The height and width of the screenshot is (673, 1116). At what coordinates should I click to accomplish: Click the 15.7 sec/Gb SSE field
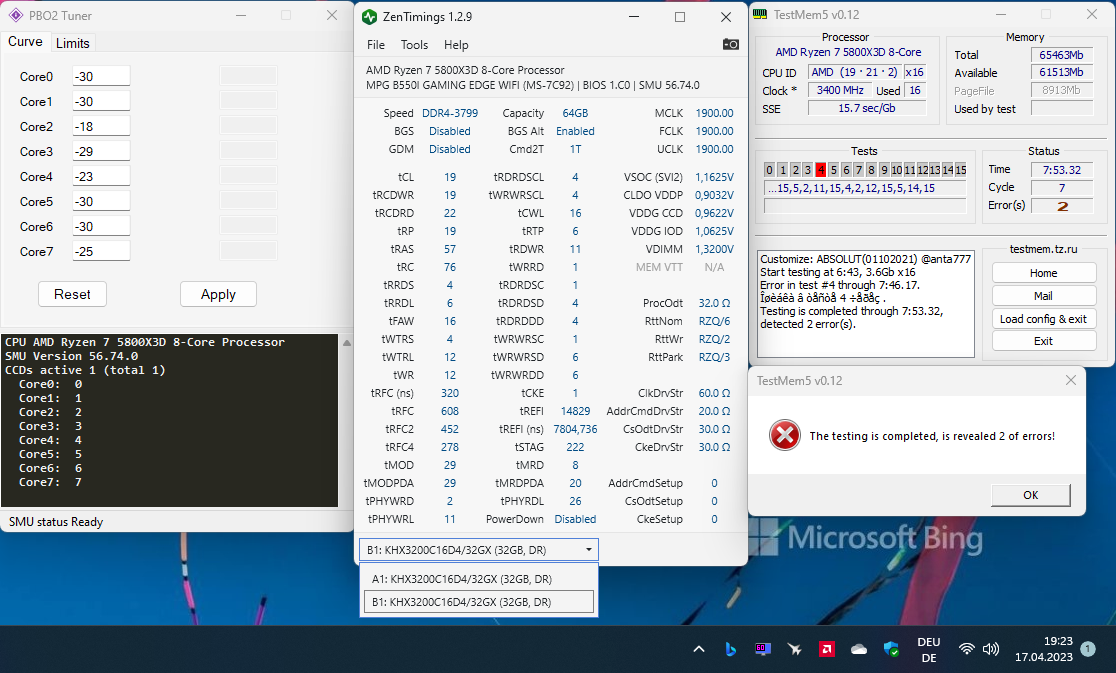pyautogui.click(x=866, y=108)
